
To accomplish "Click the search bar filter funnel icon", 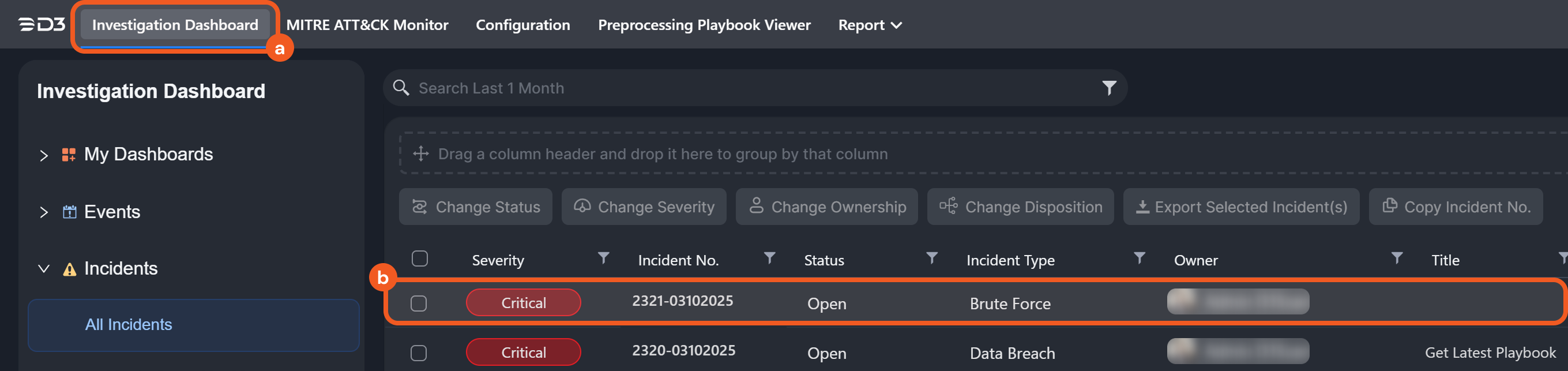I will tap(1108, 88).
